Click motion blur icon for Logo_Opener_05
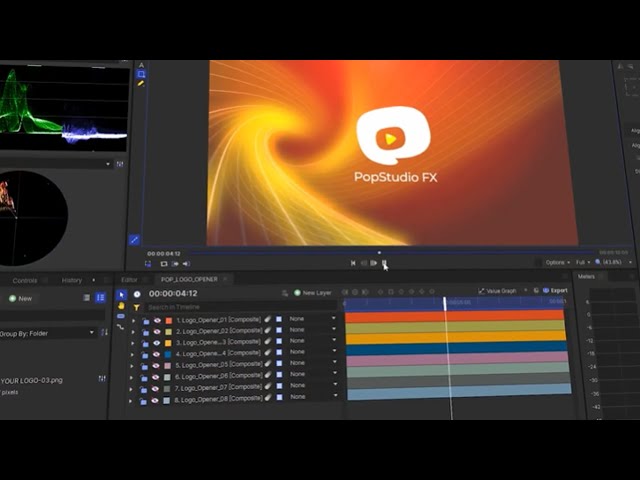640x480 pixels. (x=268, y=364)
